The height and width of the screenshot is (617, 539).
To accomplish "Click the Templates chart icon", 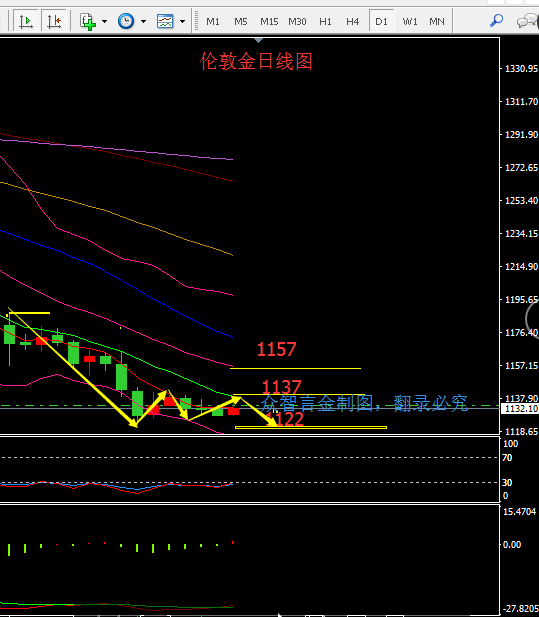I will point(165,21).
